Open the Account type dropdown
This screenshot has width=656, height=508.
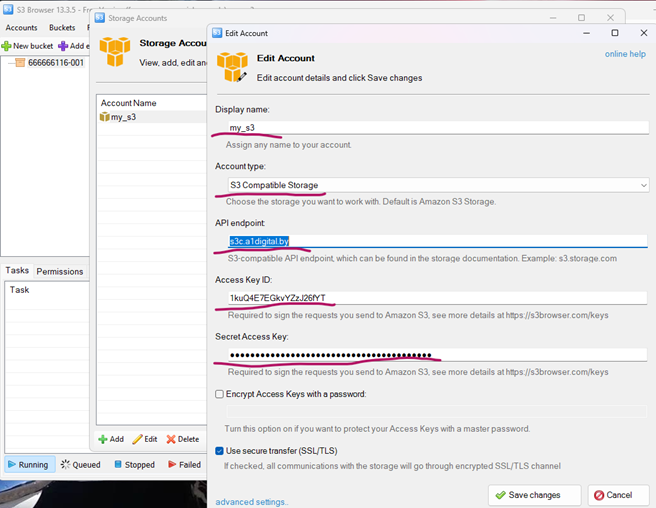click(x=438, y=185)
